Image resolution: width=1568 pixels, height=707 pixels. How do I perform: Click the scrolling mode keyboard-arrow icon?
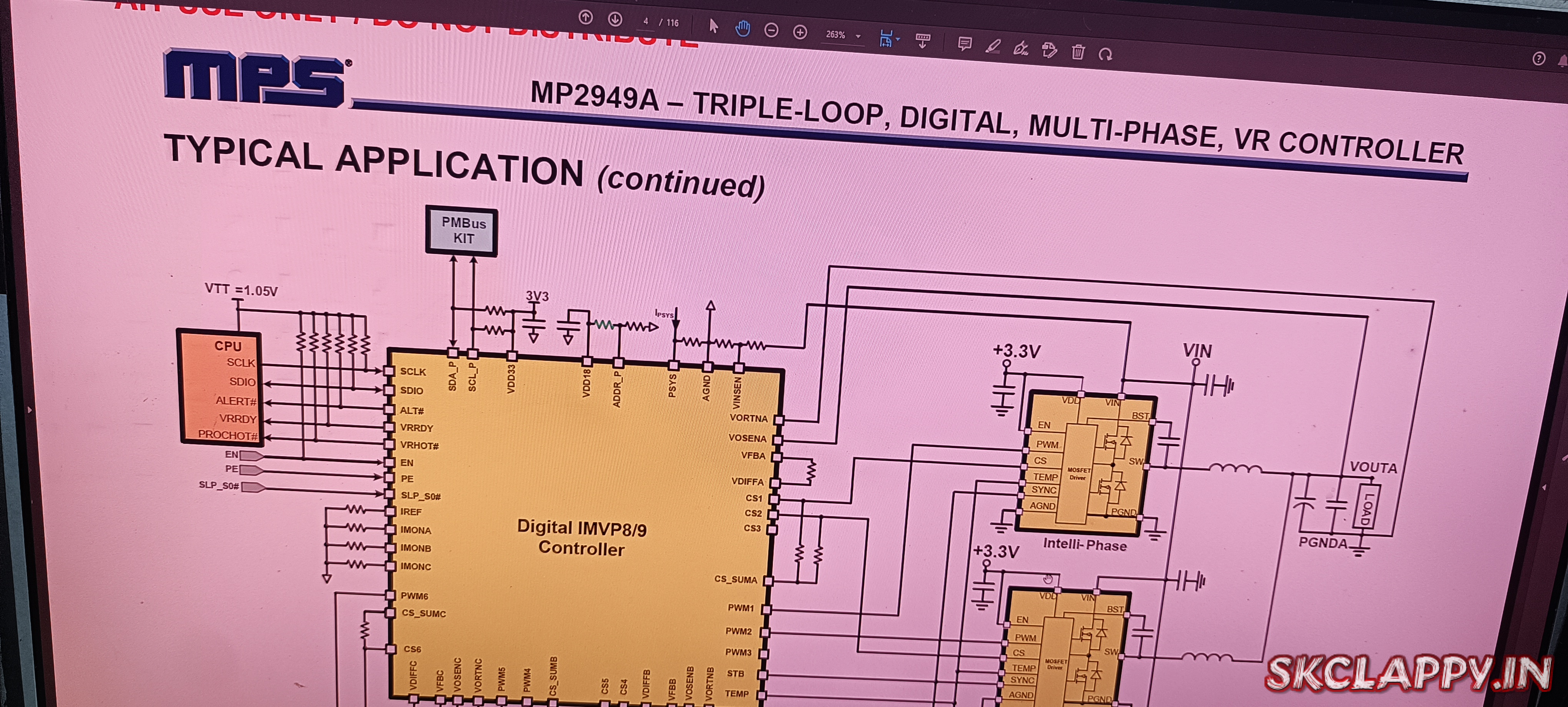pos(923,41)
